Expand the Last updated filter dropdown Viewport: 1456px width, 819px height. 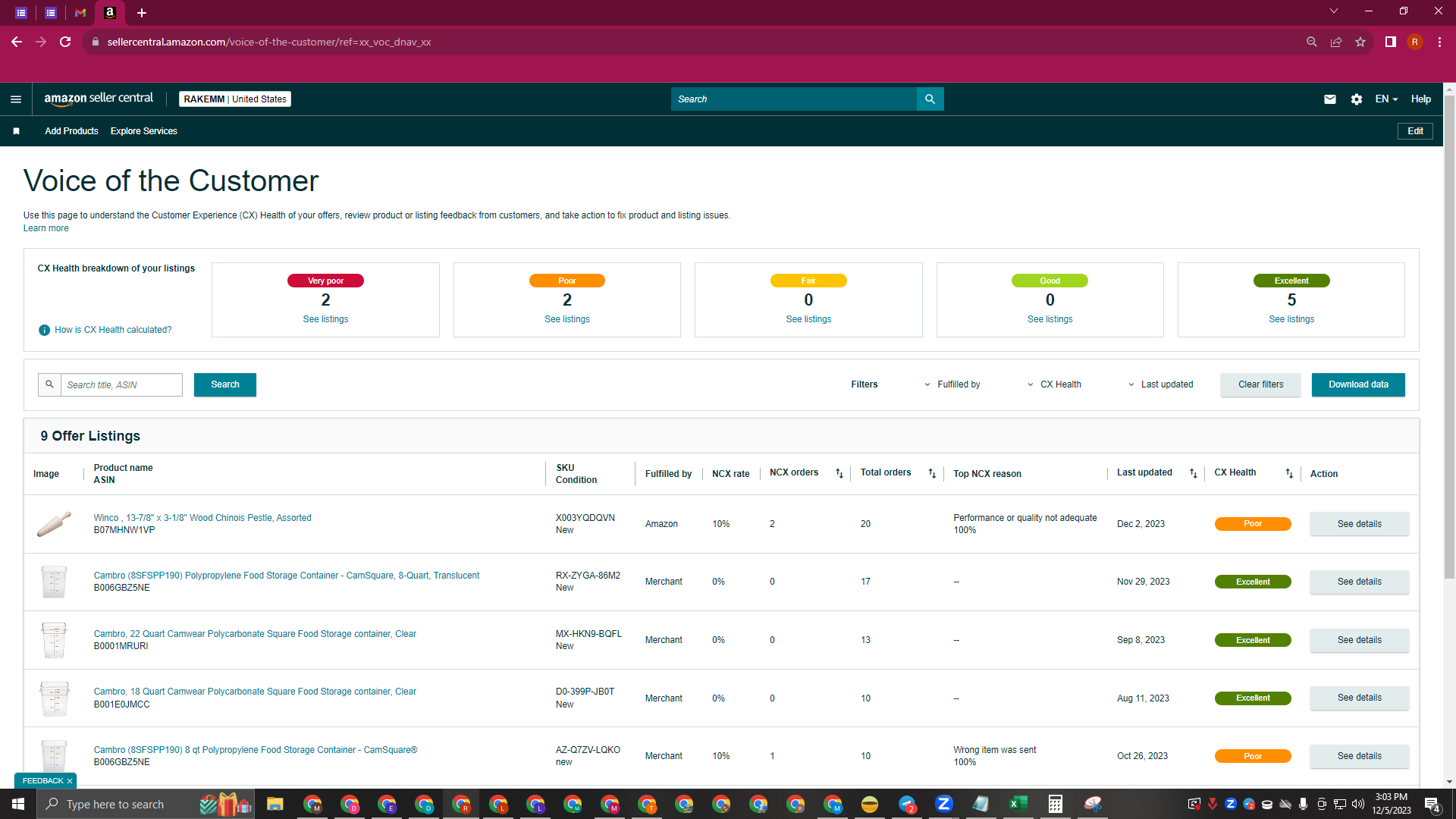tap(1160, 384)
